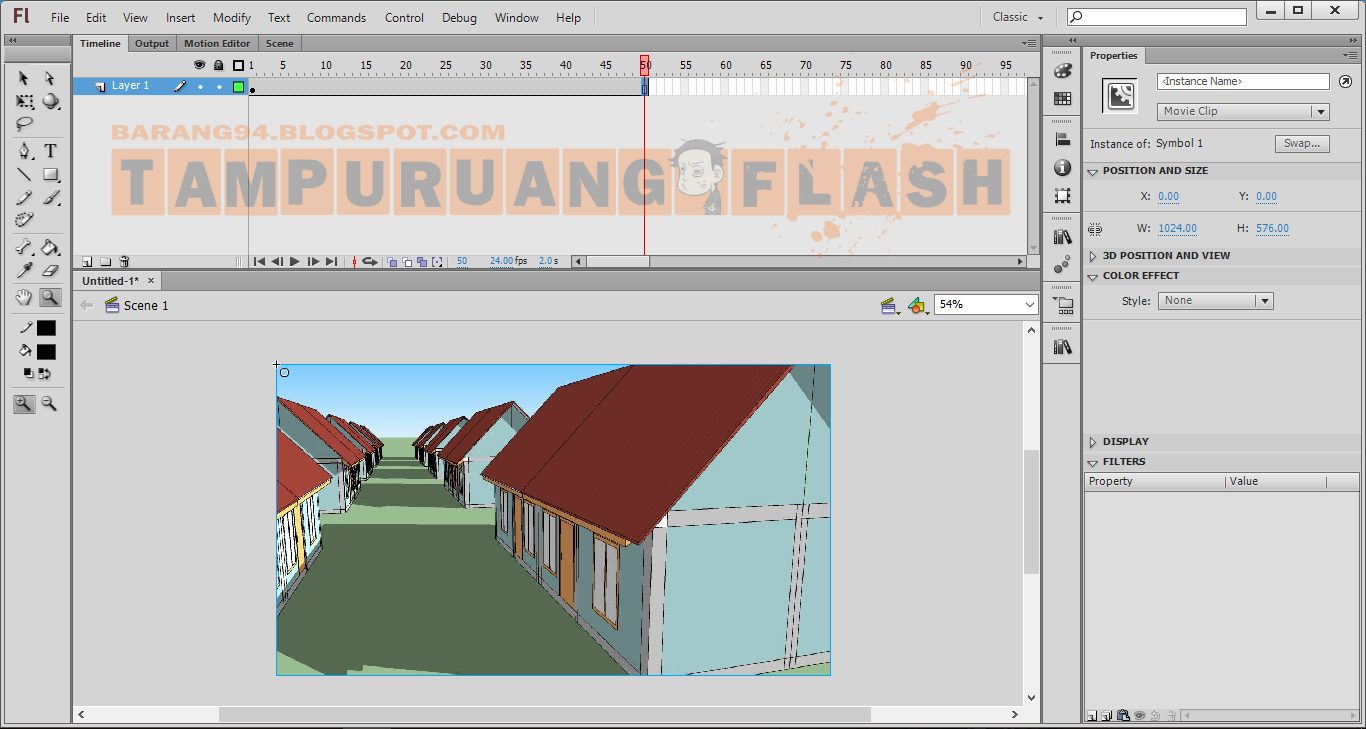Image resolution: width=1366 pixels, height=729 pixels.
Task: Choose the Enlarge zoom option
Action: pos(24,404)
